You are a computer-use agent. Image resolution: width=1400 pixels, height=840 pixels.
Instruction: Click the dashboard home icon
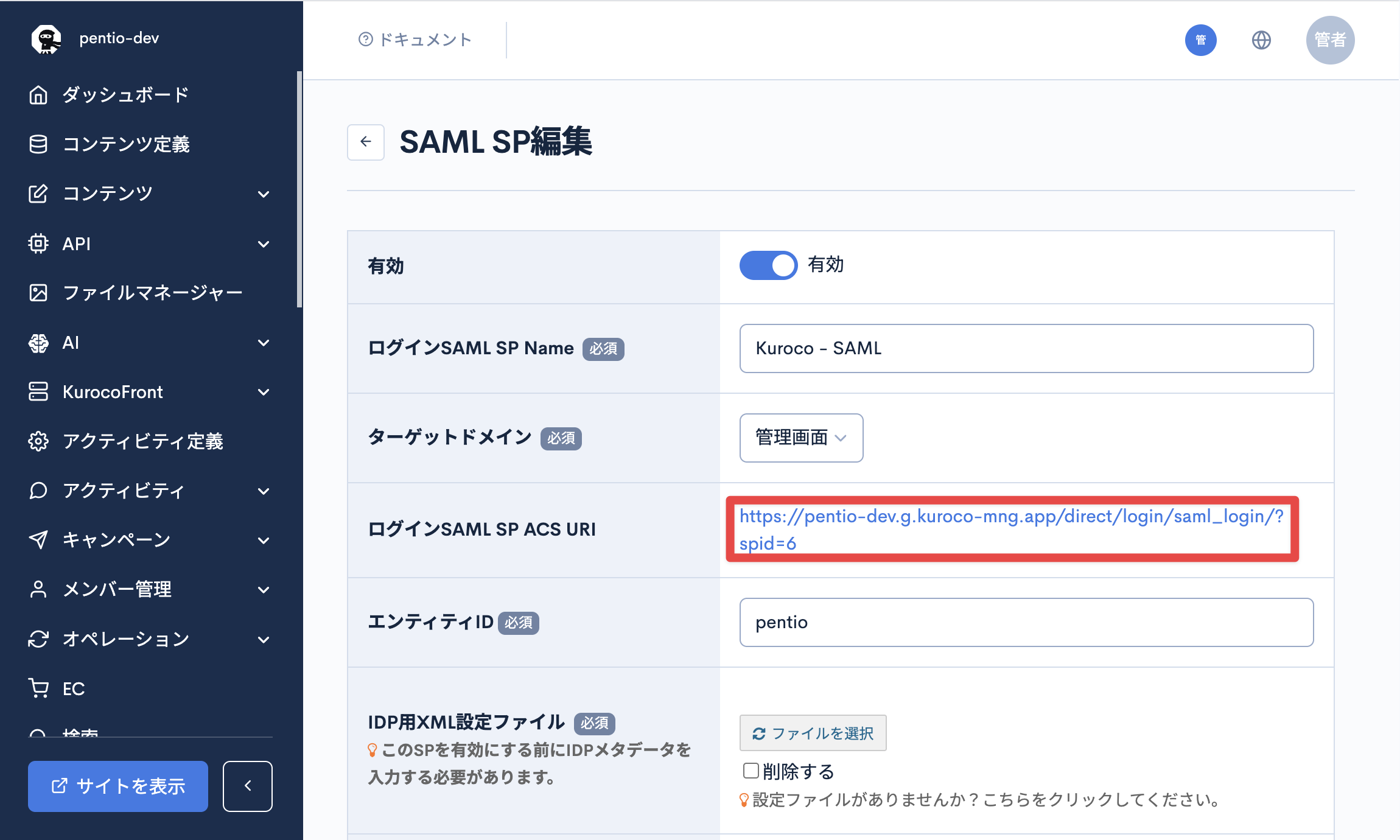38,95
